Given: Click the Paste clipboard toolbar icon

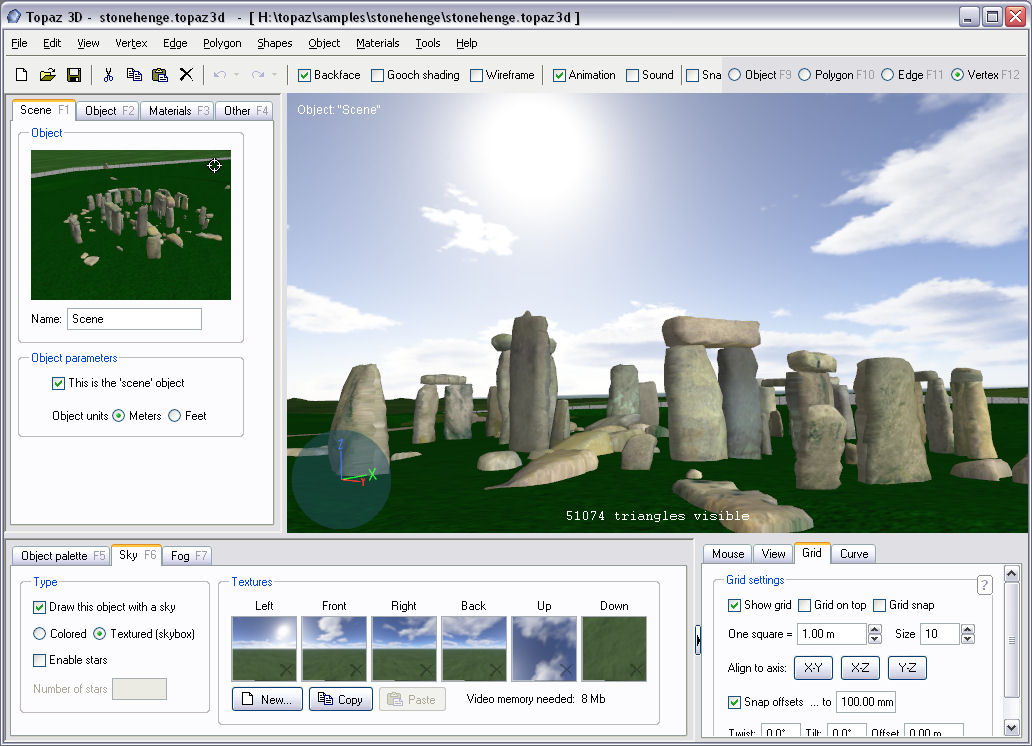Looking at the screenshot, I should [160, 75].
